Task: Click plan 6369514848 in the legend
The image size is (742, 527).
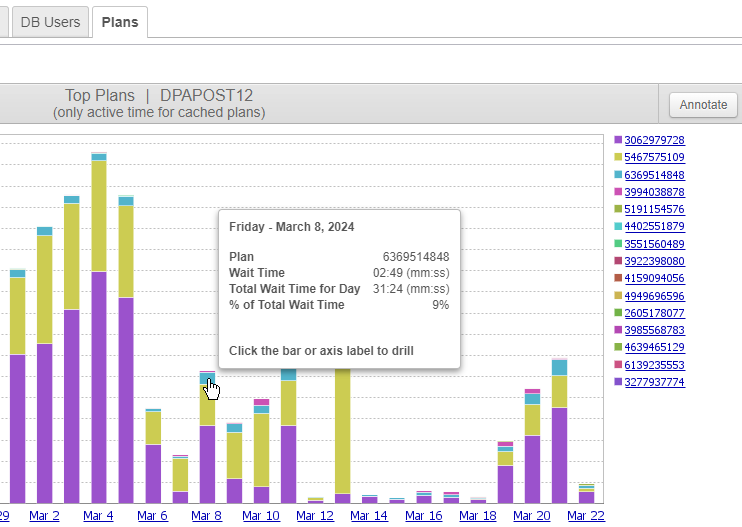Action: pyautogui.click(x=654, y=175)
